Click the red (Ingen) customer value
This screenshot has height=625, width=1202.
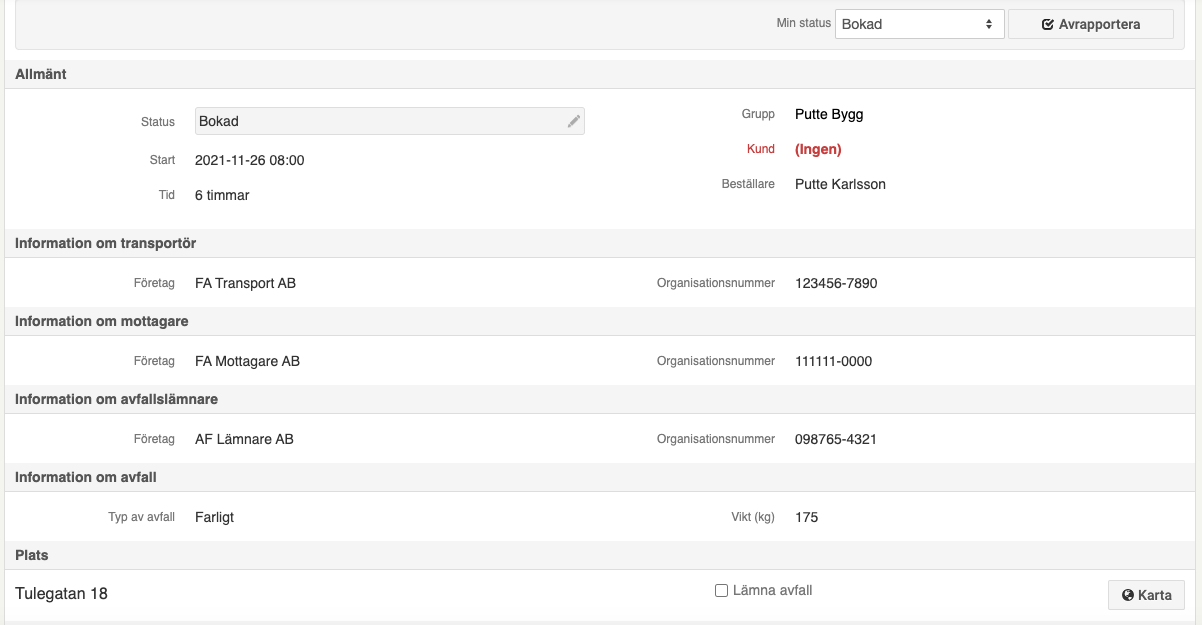[x=818, y=149]
